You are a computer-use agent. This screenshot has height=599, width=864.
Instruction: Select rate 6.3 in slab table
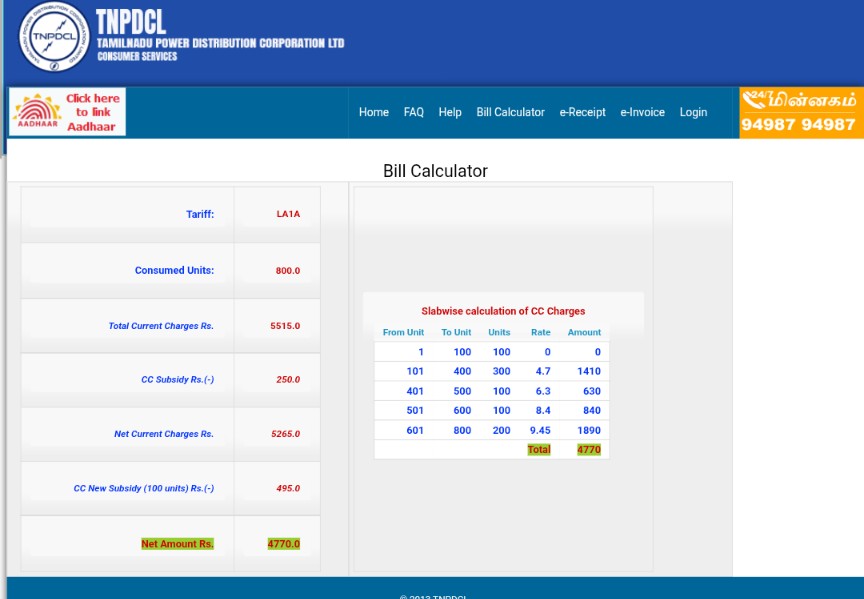(x=543, y=391)
